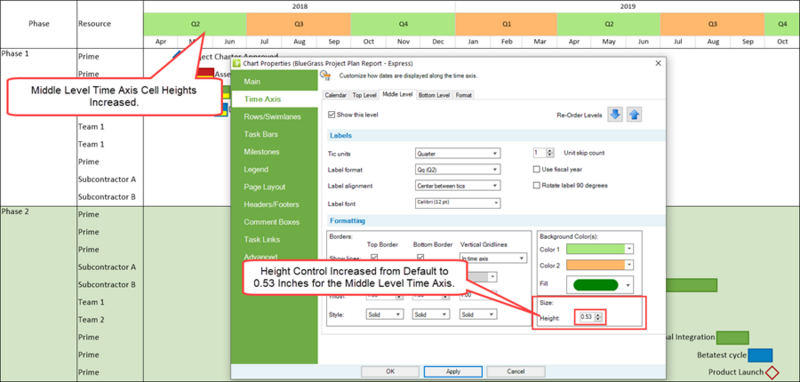Click the Jan month cell
Image resolution: width=800 pixels, height=382 pixels.
[x=473, y=42]
